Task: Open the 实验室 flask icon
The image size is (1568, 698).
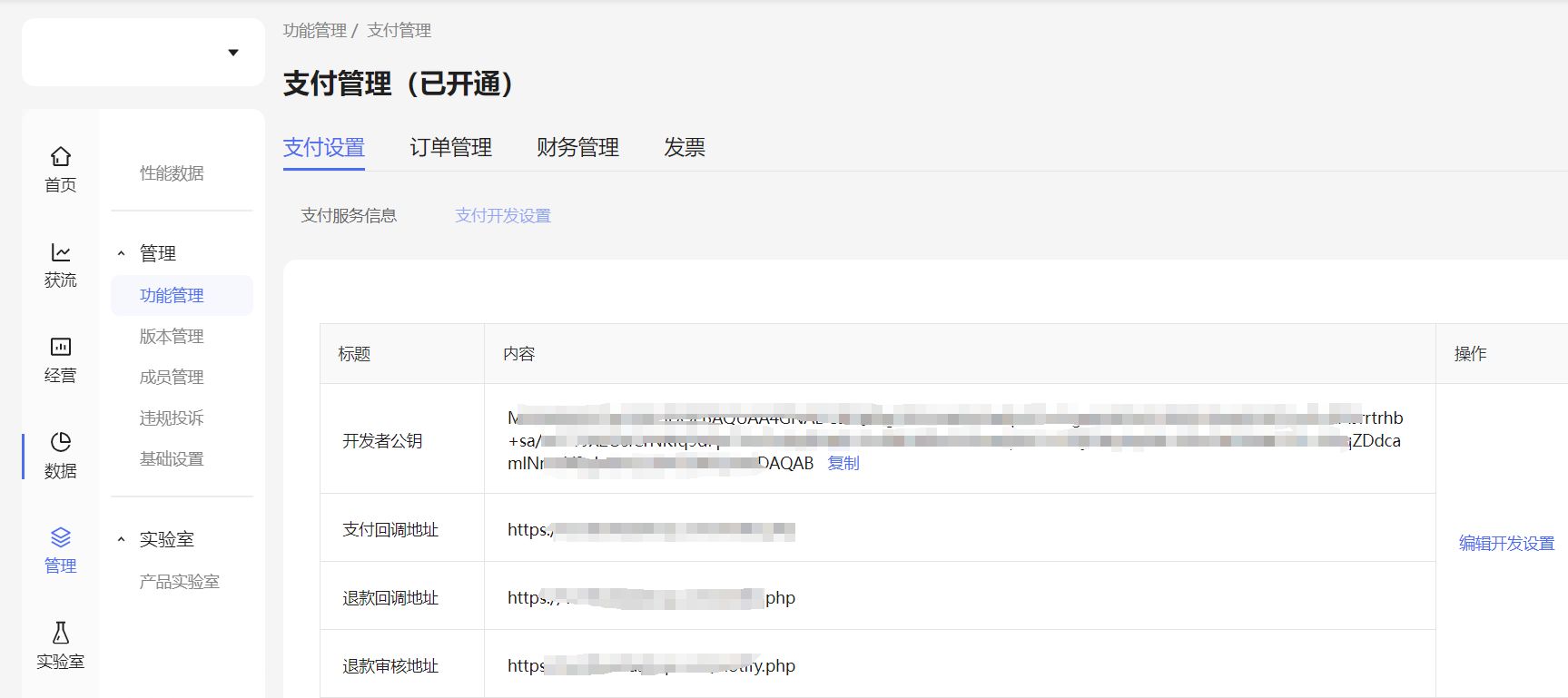Action: click(x=61, y=633)
